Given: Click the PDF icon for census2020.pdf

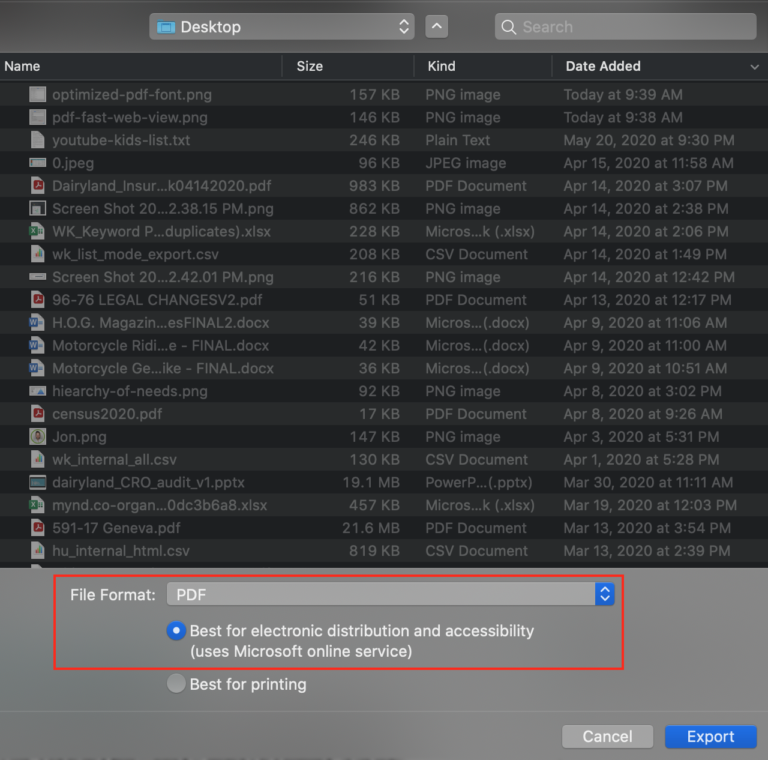Looking at the screenshot, I should [x=38, y=414].
